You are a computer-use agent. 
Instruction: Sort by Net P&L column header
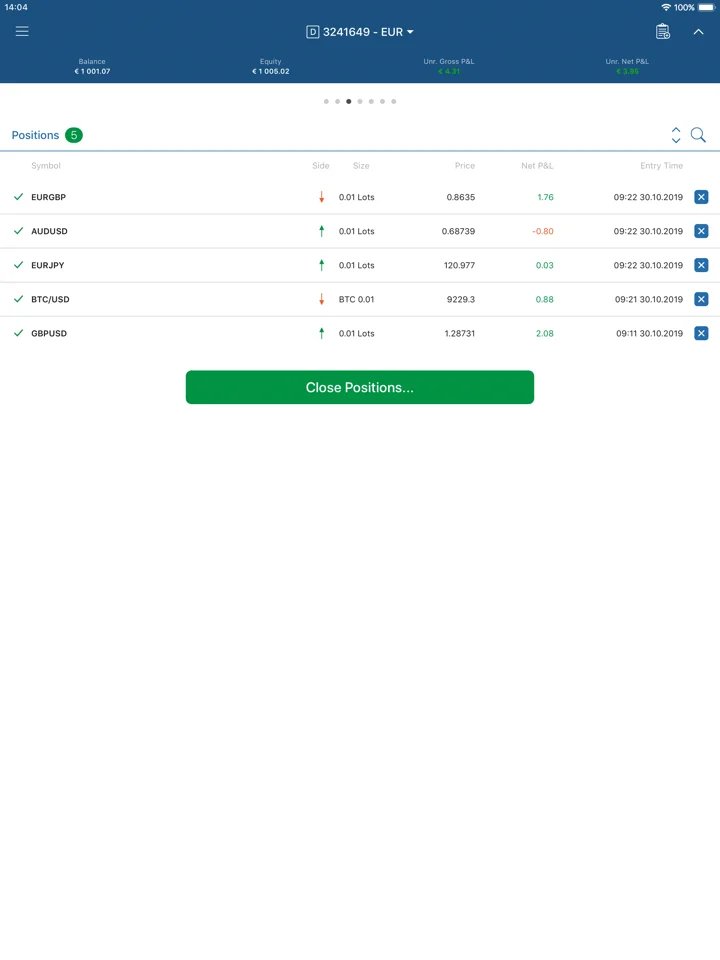537,165
